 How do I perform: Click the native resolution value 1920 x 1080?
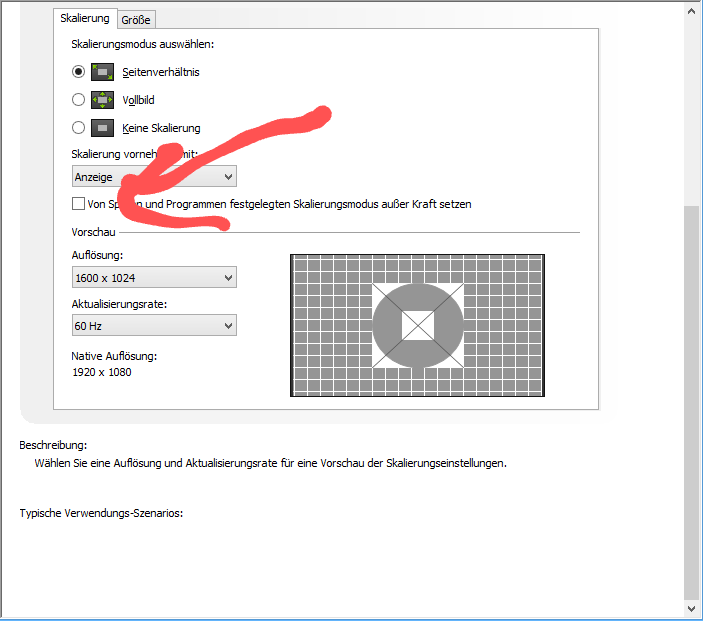tap(102, 372)
